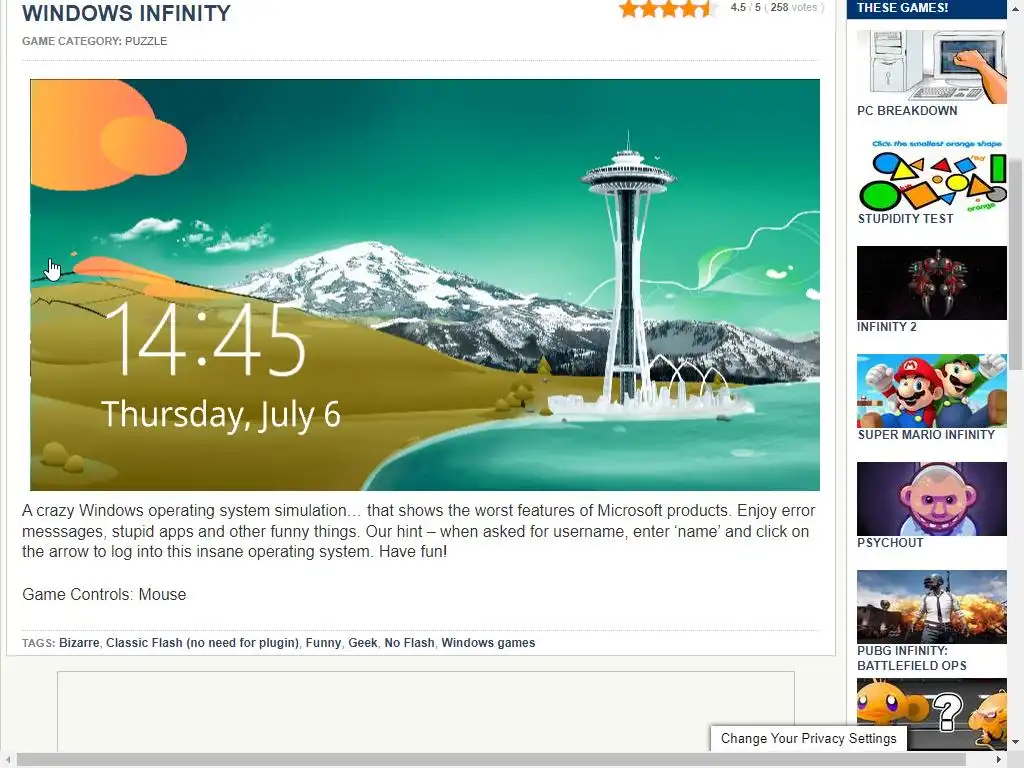
Task: Click the SUPER MARIO INFINITY title link
Action: [x=926, y=435]
